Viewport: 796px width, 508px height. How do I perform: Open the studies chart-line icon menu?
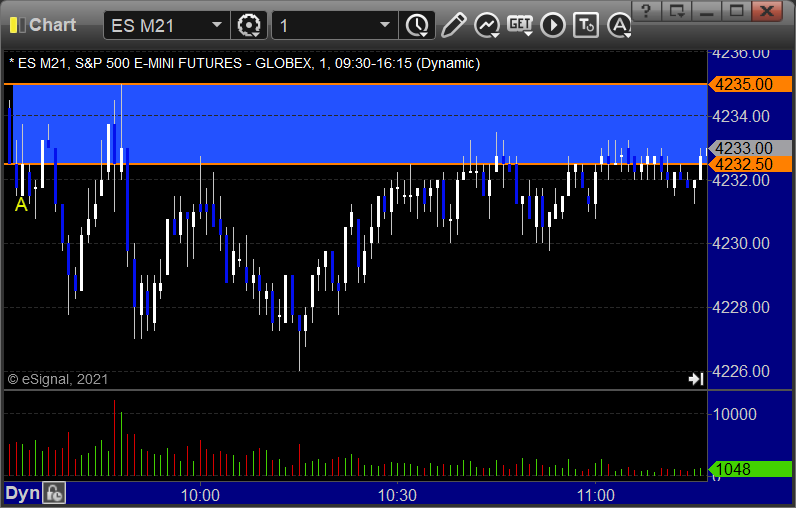point(487,25)
